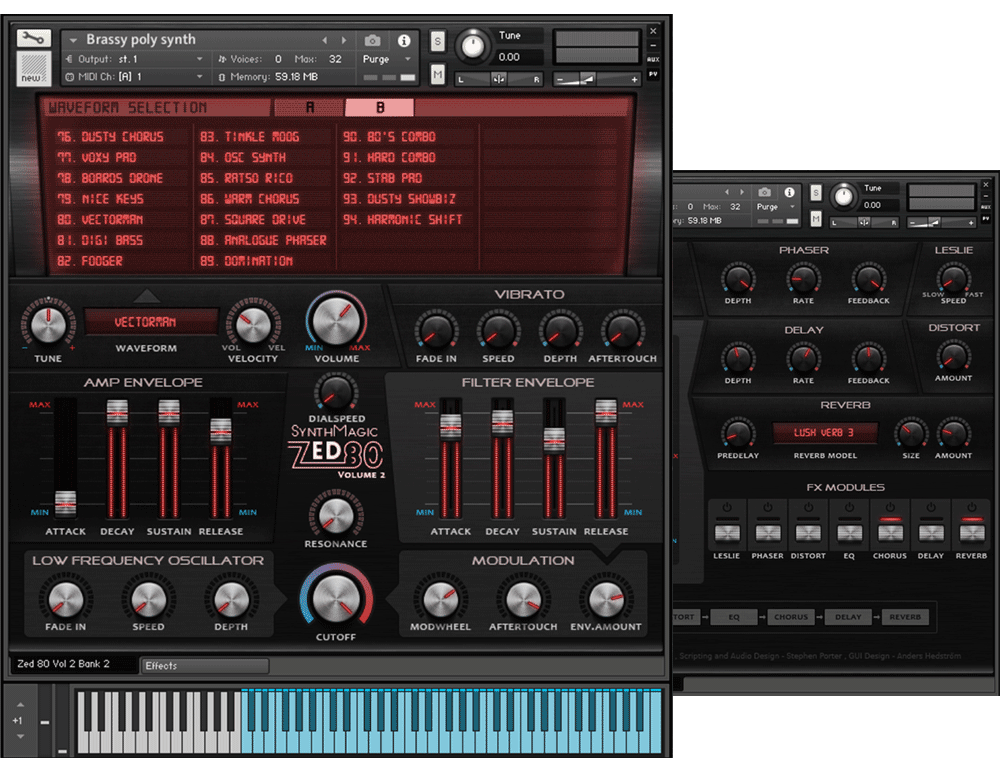Switch to waveform selection tab B
Image resolution: width=1000 pixels, height=772 pixels.
pyautogui.click(x=379, y=107)
